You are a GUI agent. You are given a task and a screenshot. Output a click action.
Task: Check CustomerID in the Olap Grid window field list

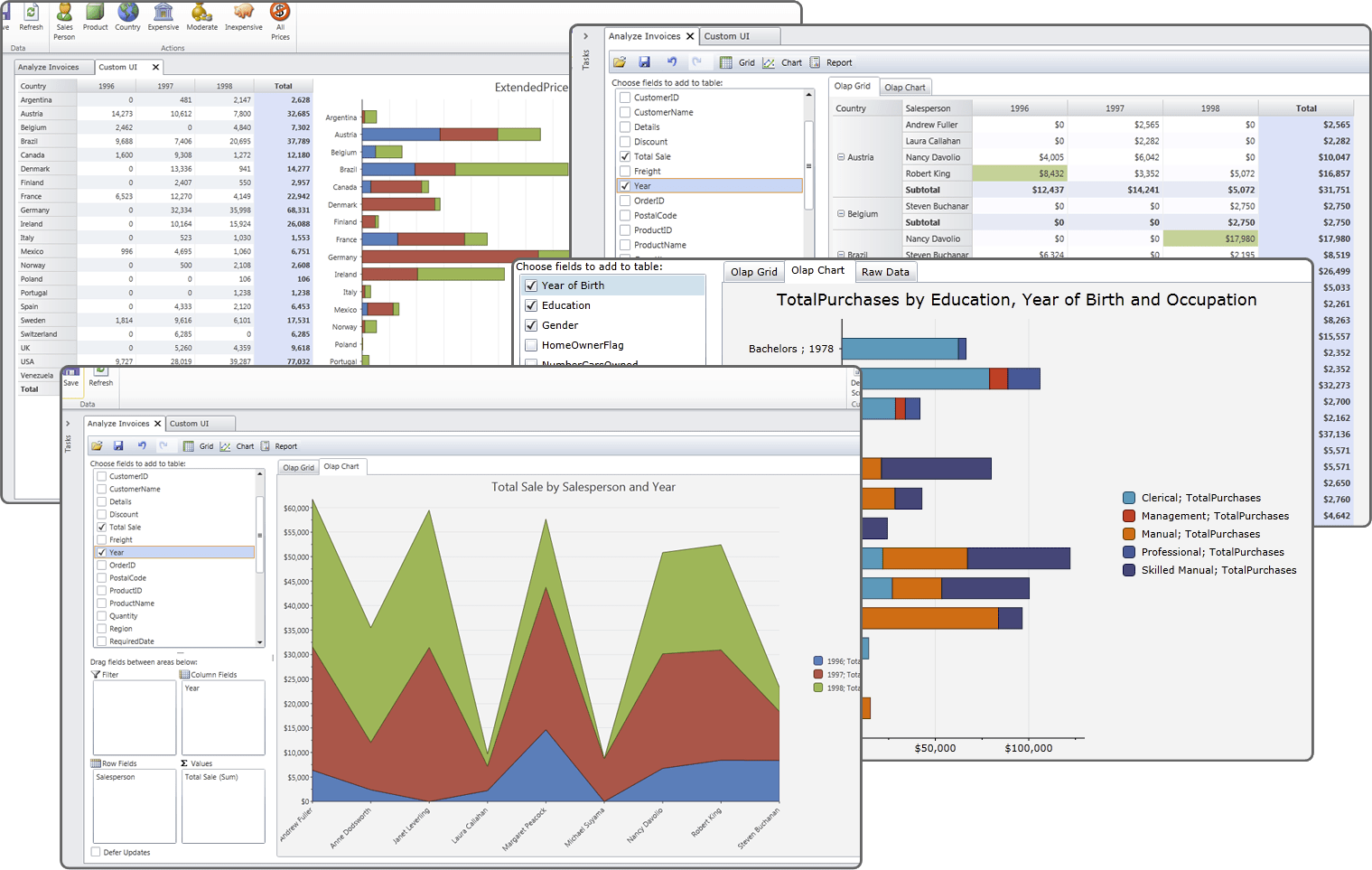click(x=625, y=98)
